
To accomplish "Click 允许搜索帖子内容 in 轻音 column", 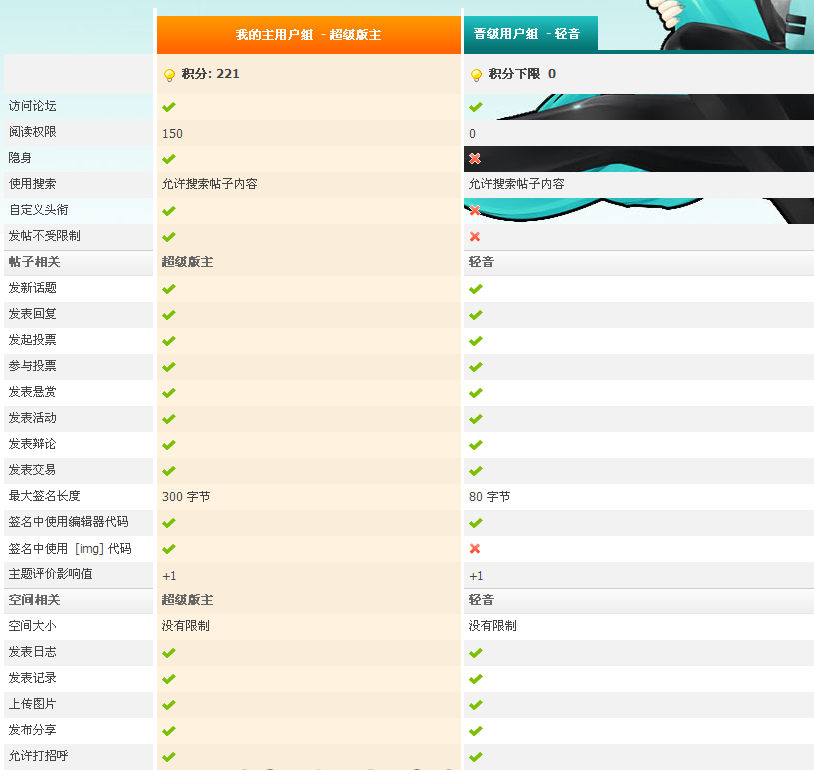I will click(517, 184).
